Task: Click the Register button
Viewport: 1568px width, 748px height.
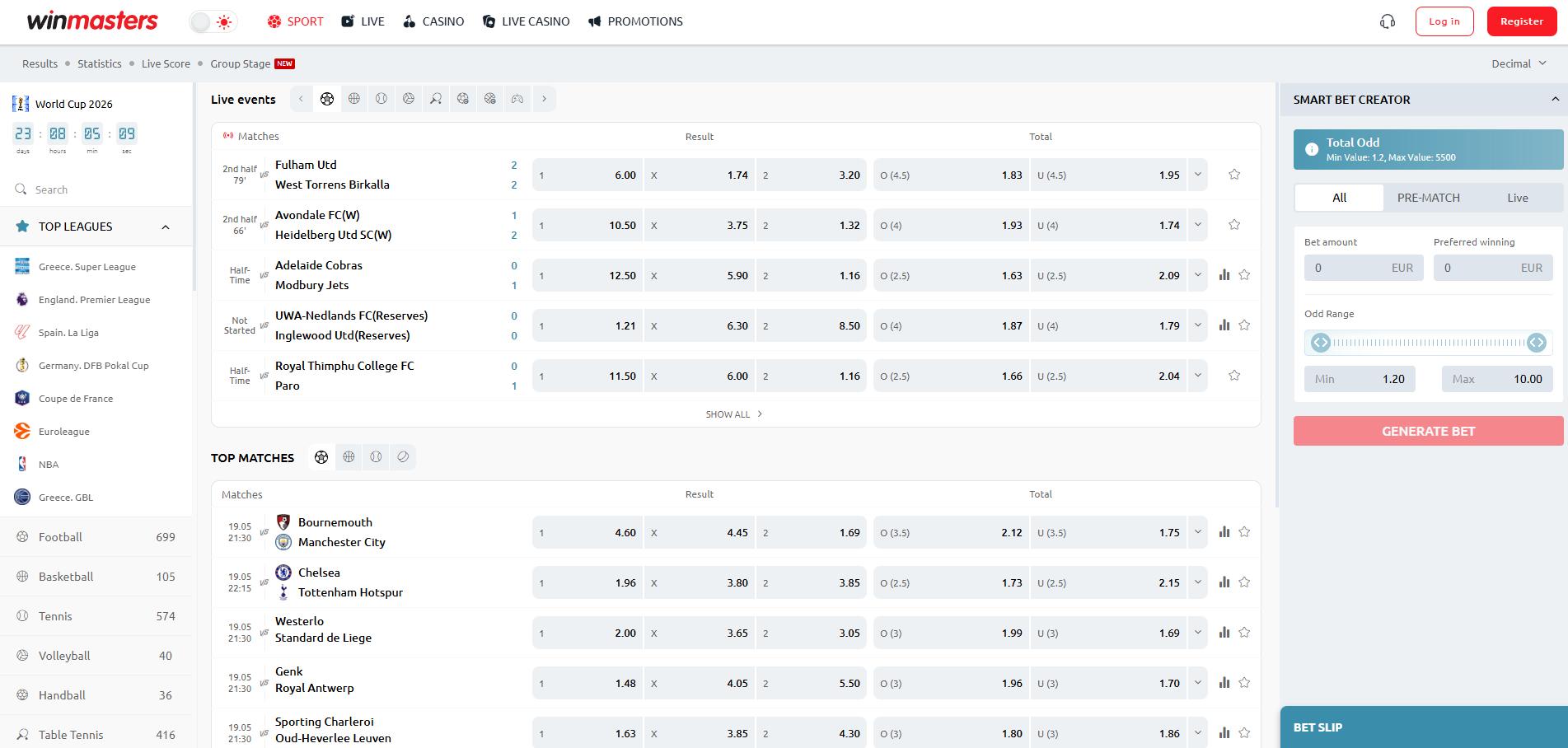Action: point(1522,21)
